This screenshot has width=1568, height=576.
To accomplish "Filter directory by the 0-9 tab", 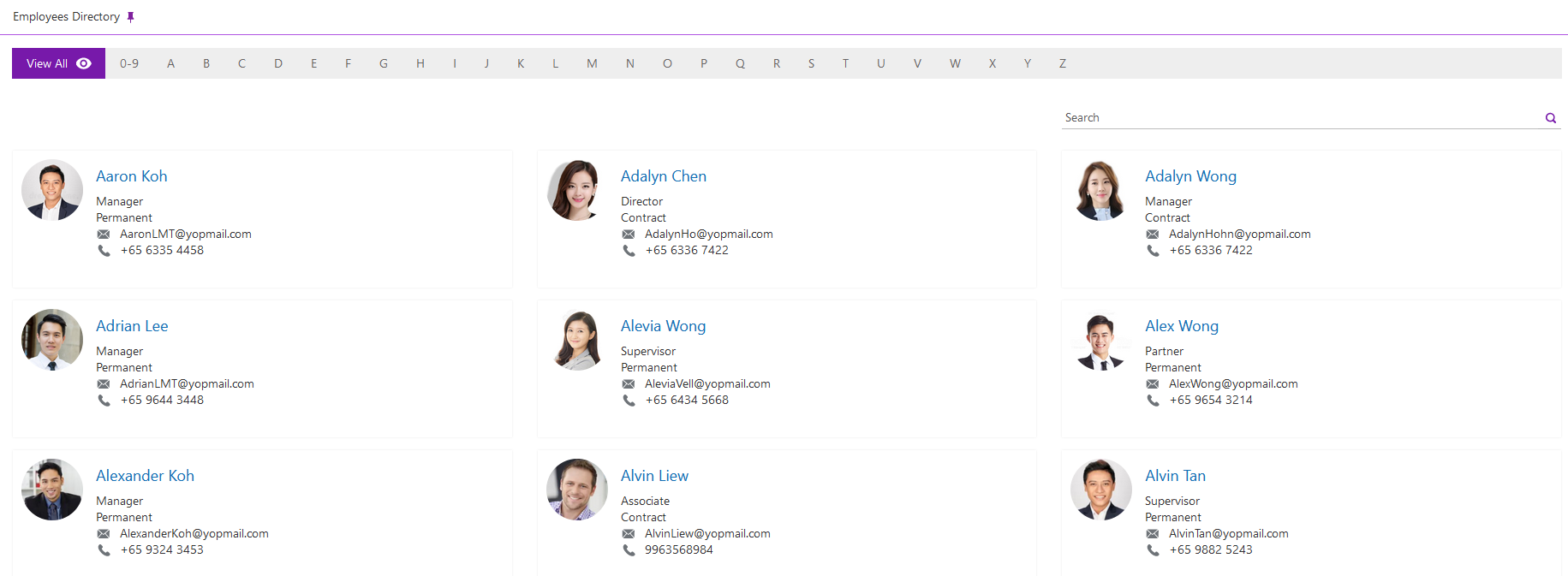I will pos(129,63).
